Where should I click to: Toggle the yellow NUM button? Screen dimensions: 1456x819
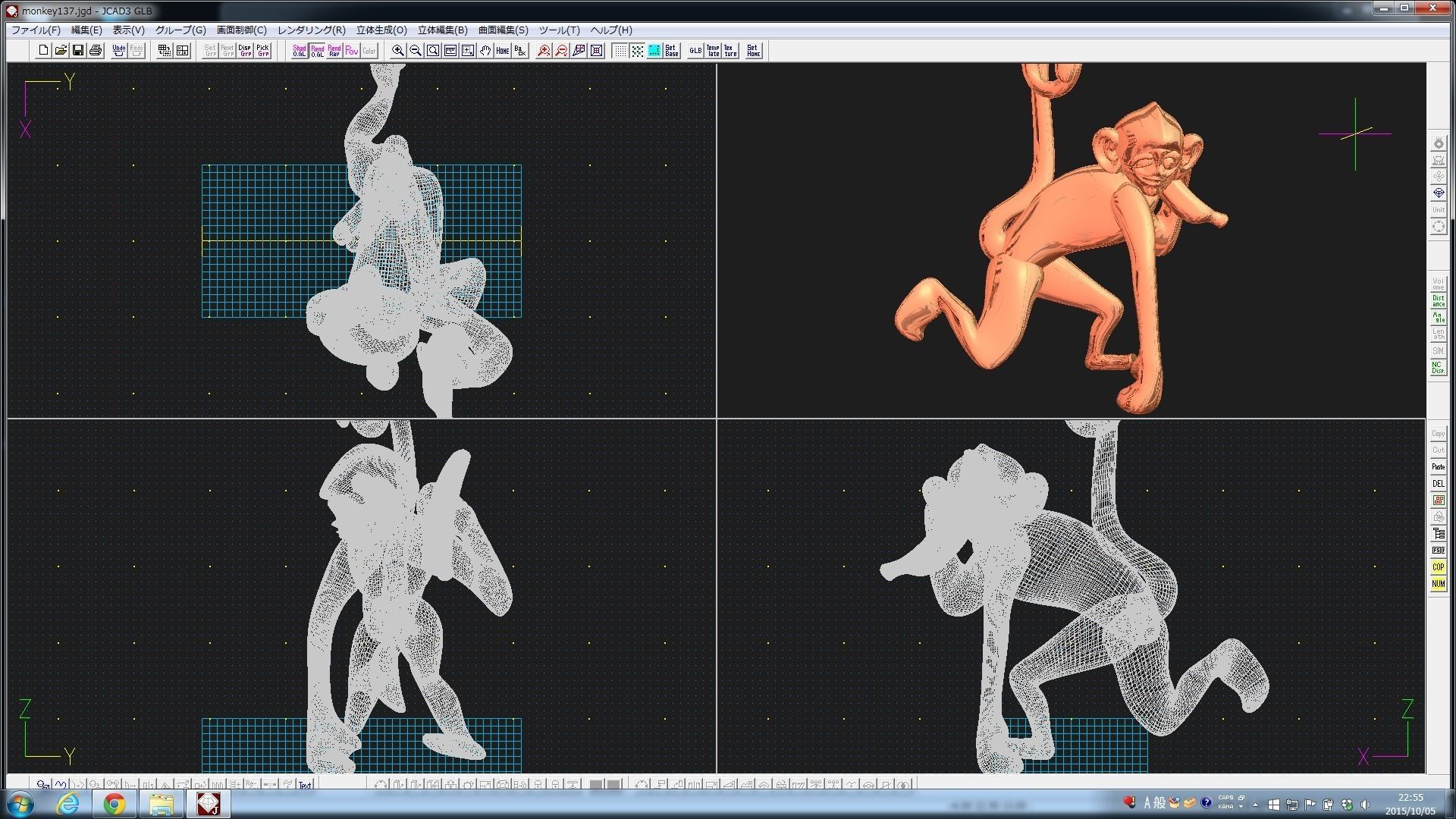(1438, 584)
